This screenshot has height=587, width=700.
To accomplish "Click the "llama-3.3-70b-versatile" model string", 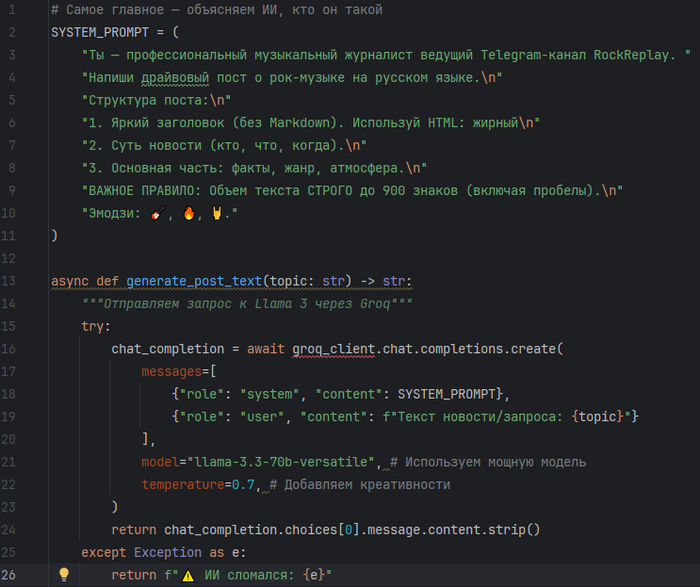I will tap(277, 462).
